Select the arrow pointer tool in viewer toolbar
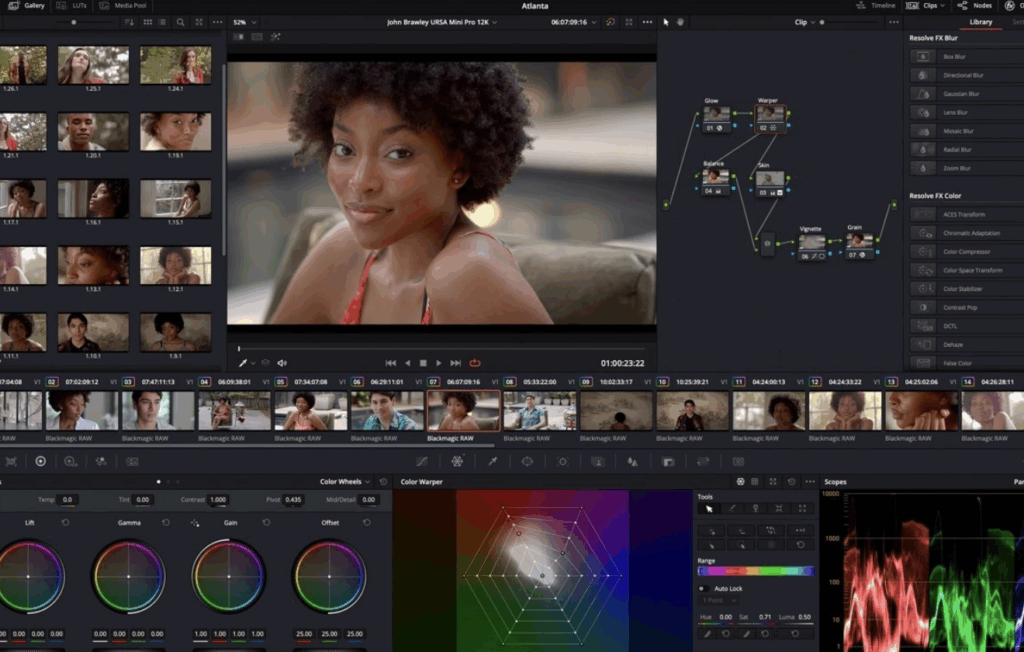 (666, 22)
